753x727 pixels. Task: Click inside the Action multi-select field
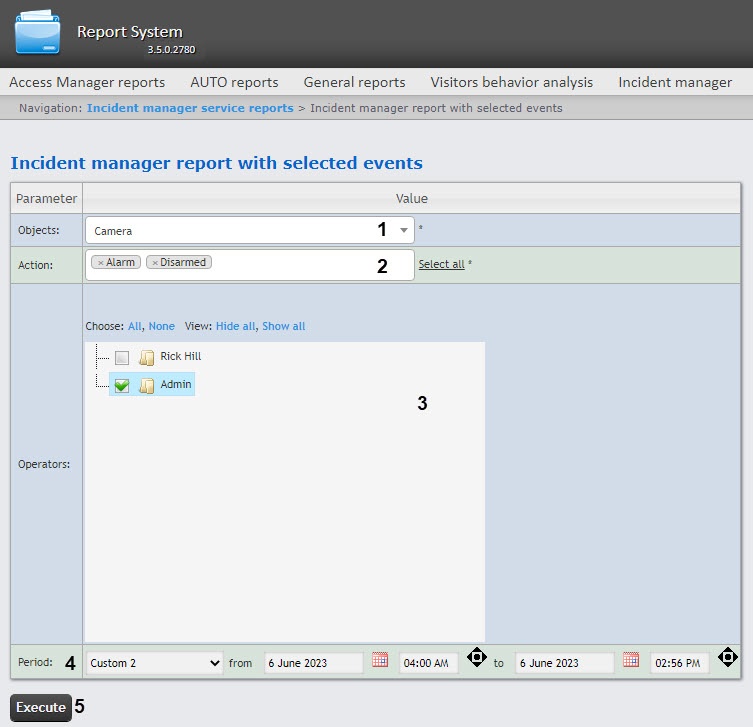[x=250, y=265]
